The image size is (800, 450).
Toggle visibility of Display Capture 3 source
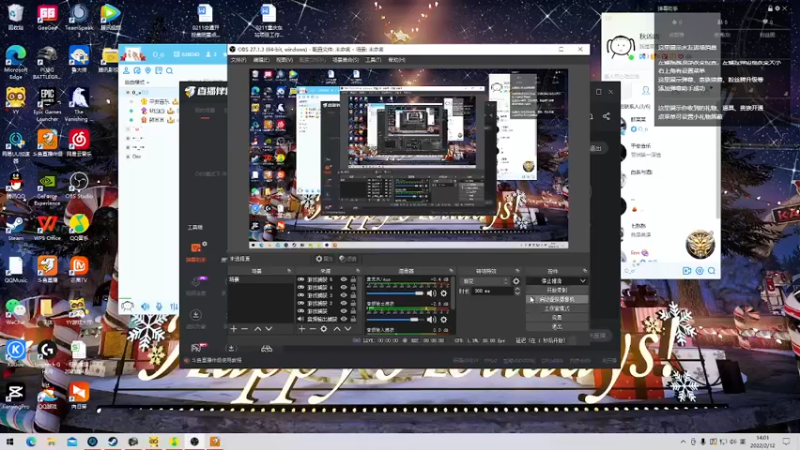pos(344,295)
